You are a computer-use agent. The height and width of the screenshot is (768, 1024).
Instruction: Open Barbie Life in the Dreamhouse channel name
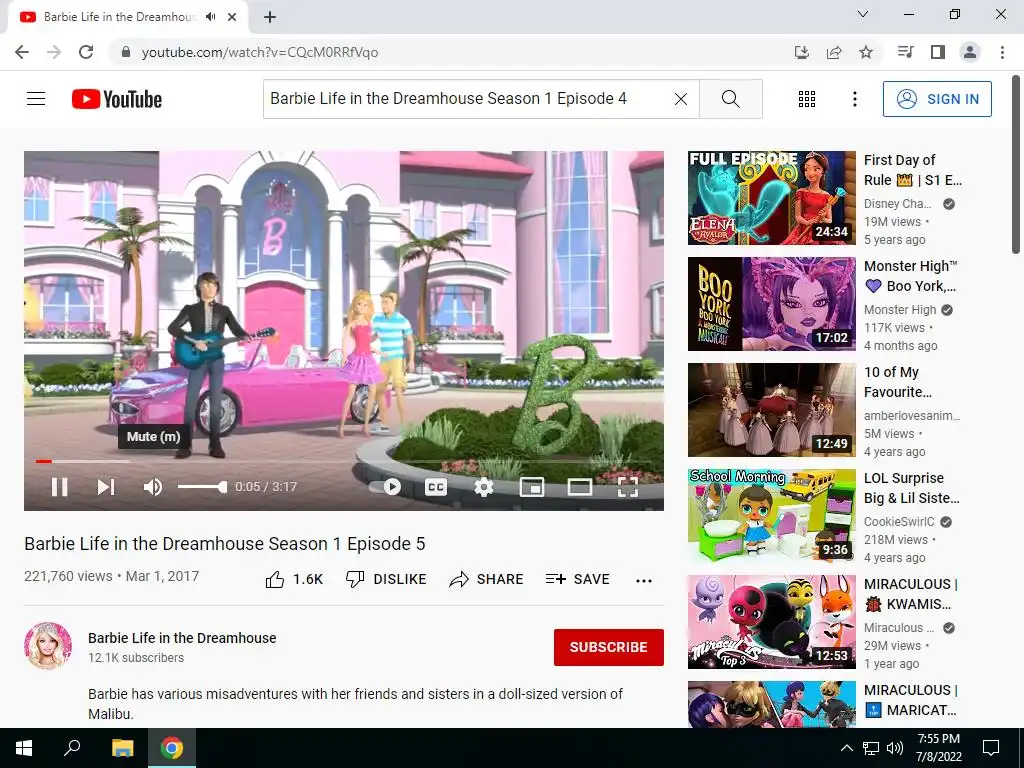pos(182,638)
